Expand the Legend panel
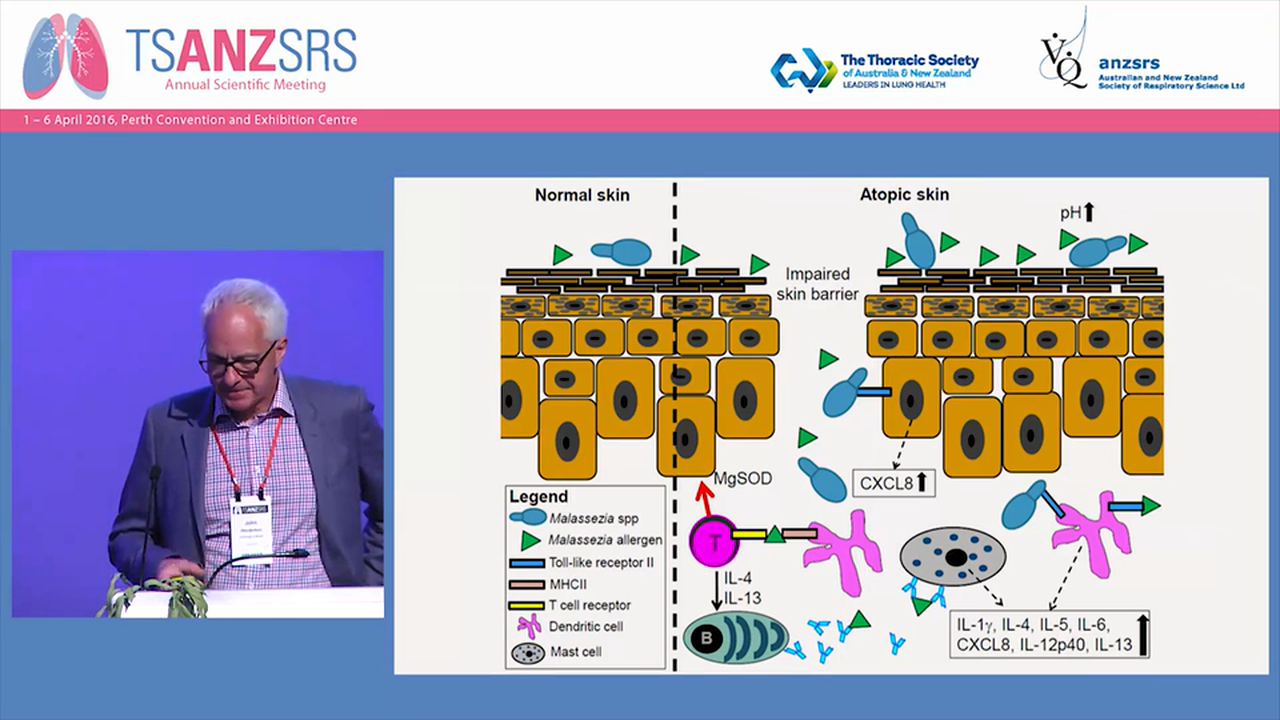 pyautogui.click(x=538, y=496)
